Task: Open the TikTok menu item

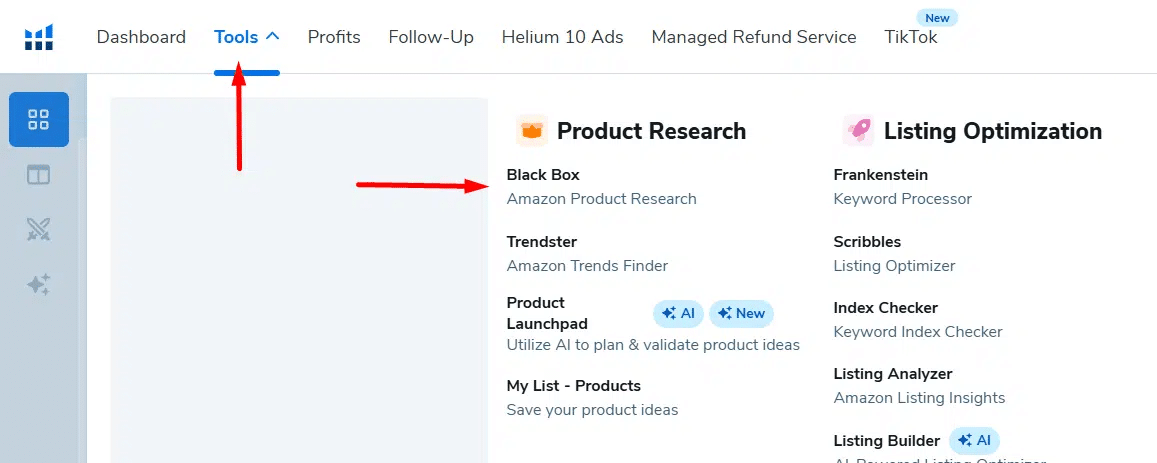Action: [911, 37]
